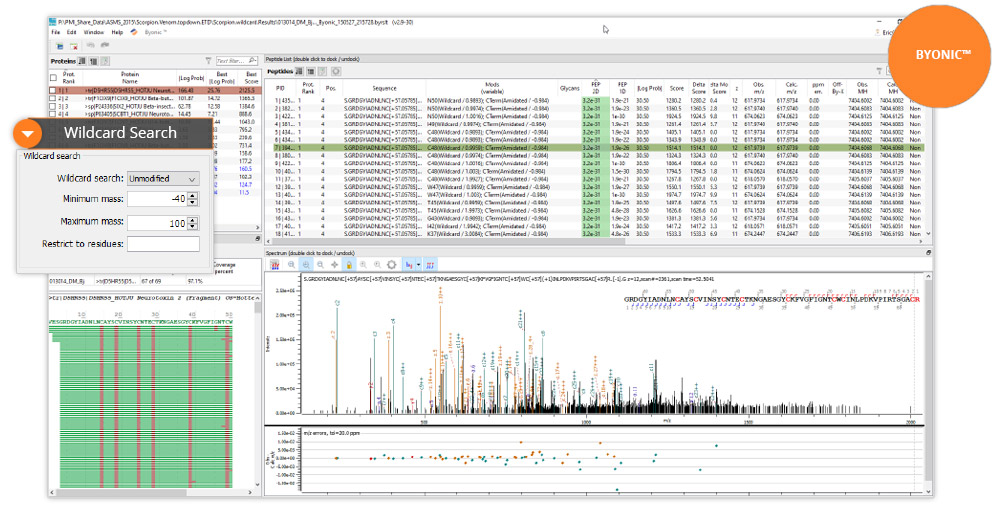The height and width of the screenshot is (515, 1000).
Task: Click the Byonic logo icon in menu bar
Action: click(135, 32)
